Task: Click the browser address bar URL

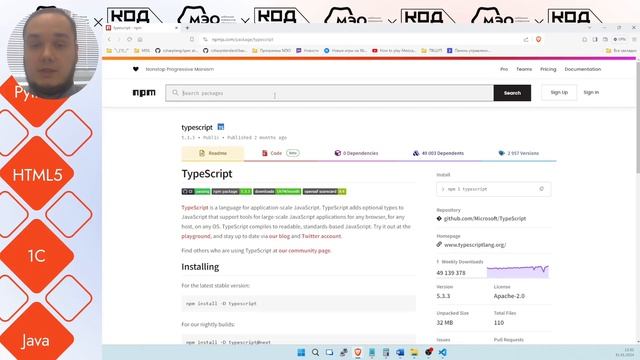Action: [x=242, y=40]
